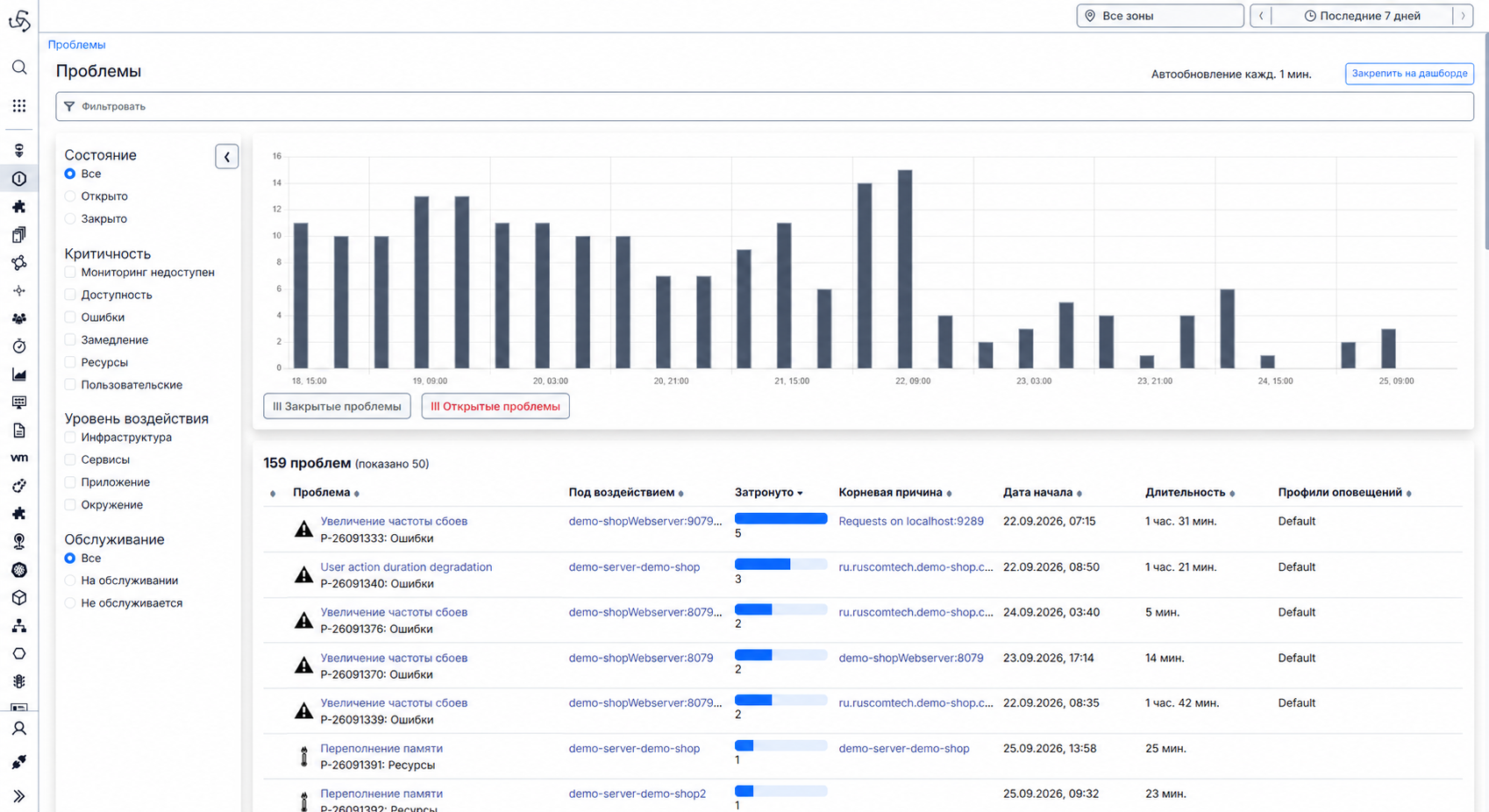Viewport: 1489px width, 812px height.
Task: Focus the Фильтровать filter input field
Action: pos(765,106)
